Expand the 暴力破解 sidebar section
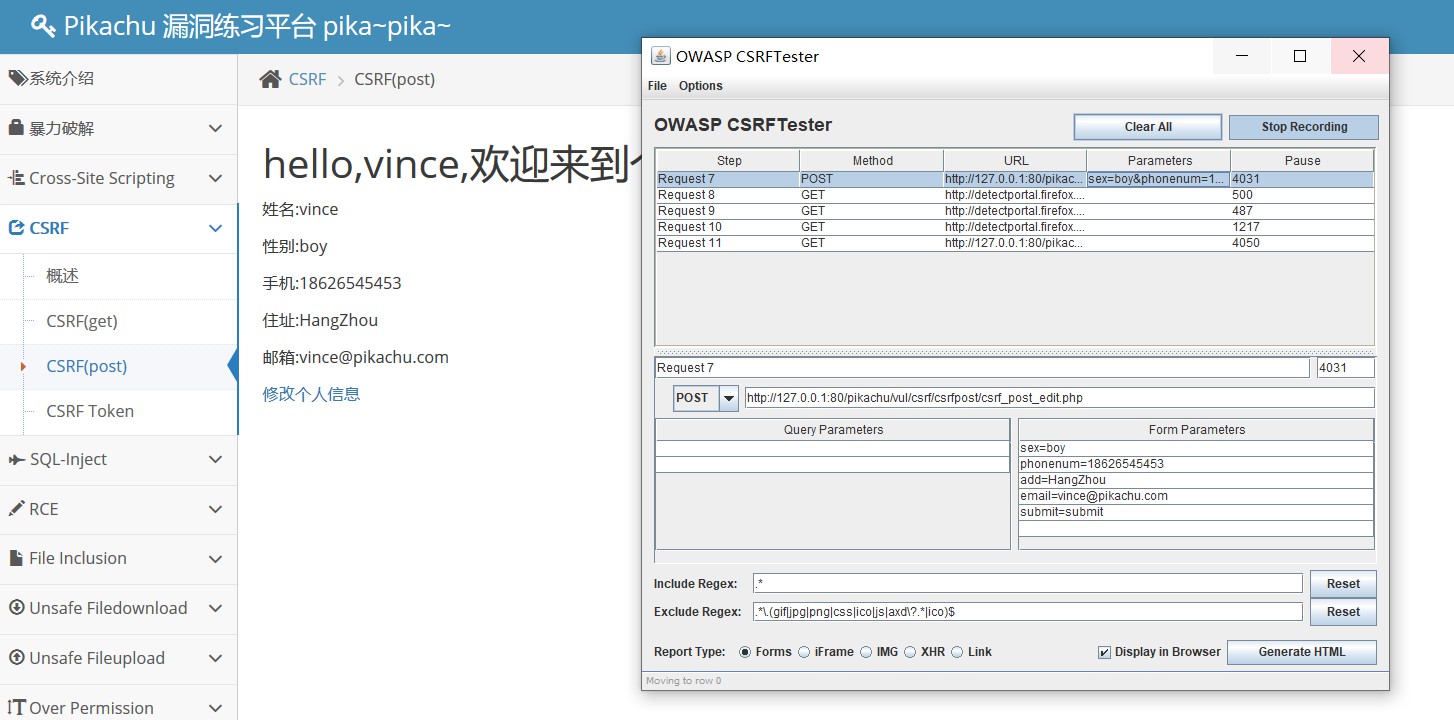 point(215,129)
